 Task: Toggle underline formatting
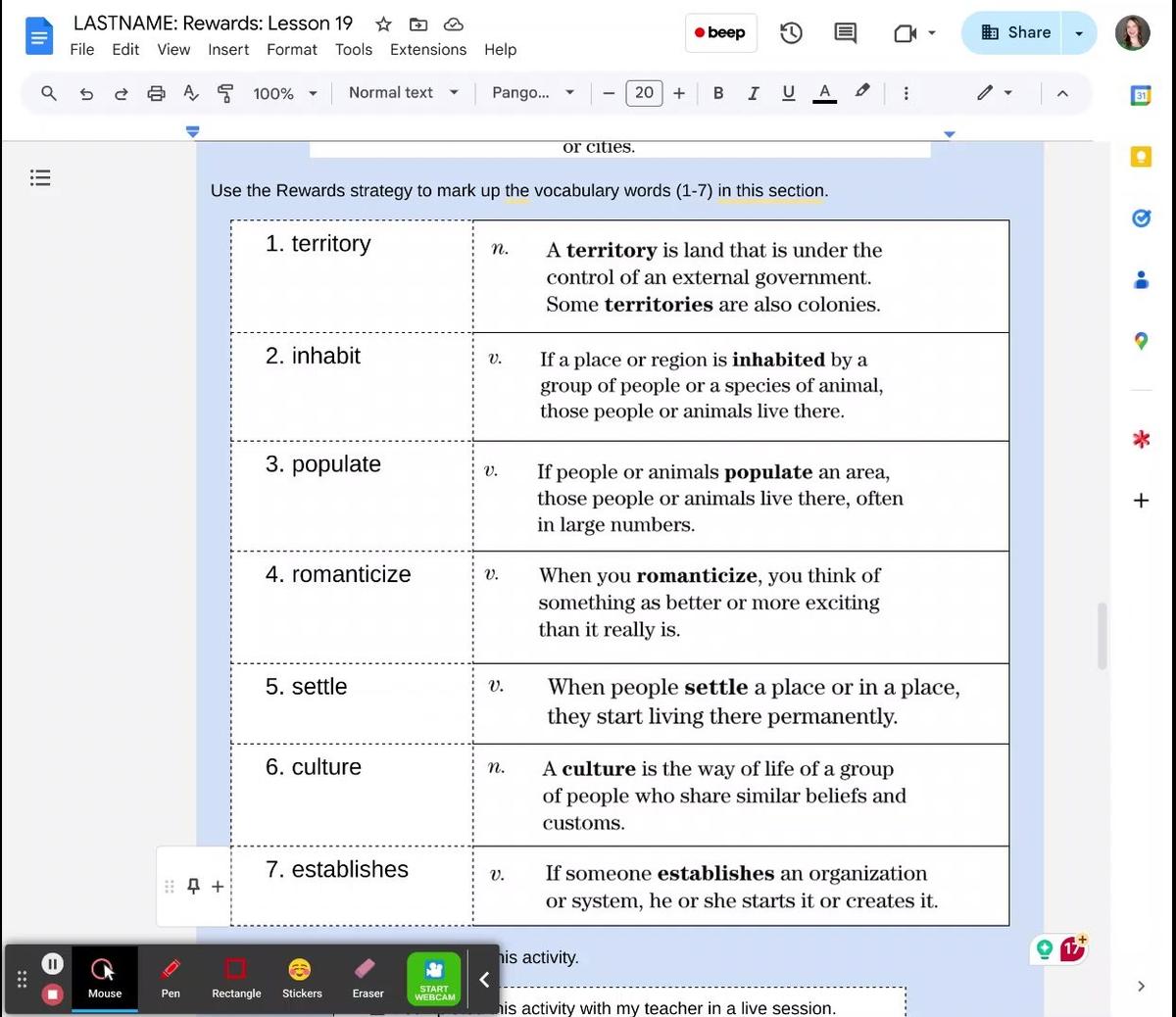788,93
